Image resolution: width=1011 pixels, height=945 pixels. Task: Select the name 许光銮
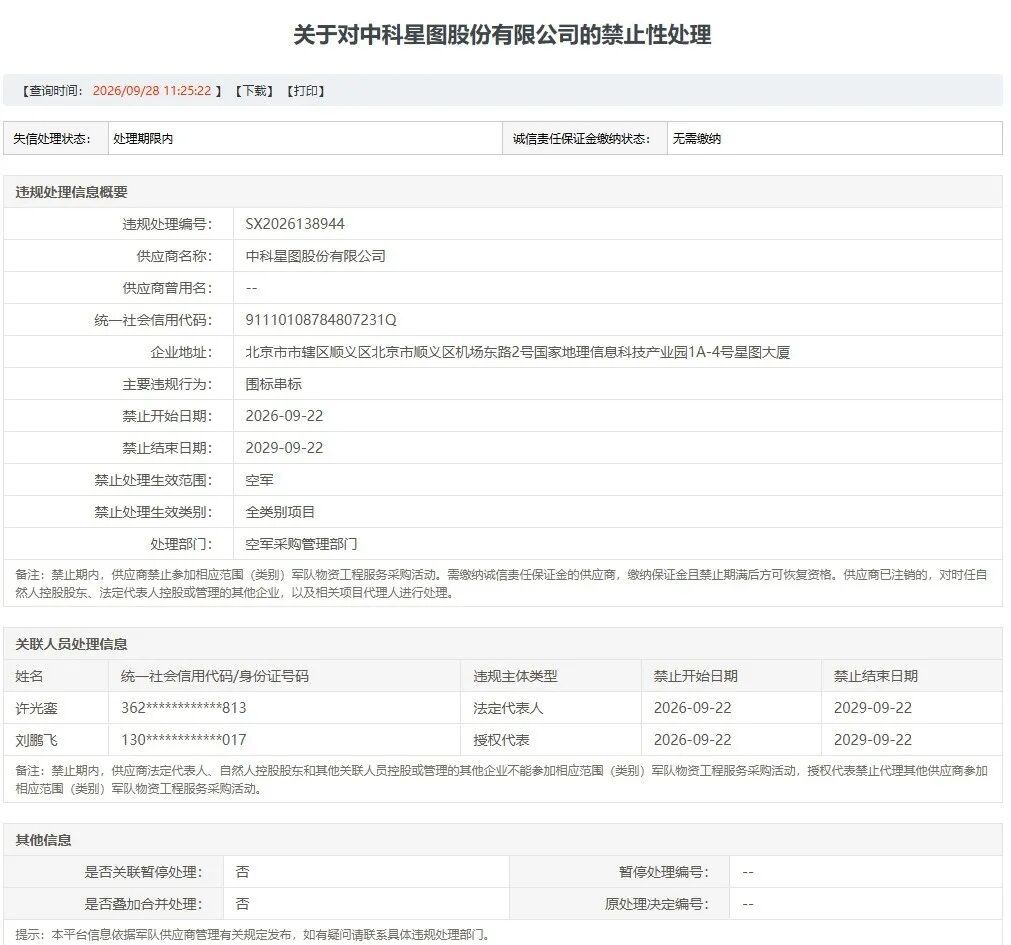(x=36, y=708)
